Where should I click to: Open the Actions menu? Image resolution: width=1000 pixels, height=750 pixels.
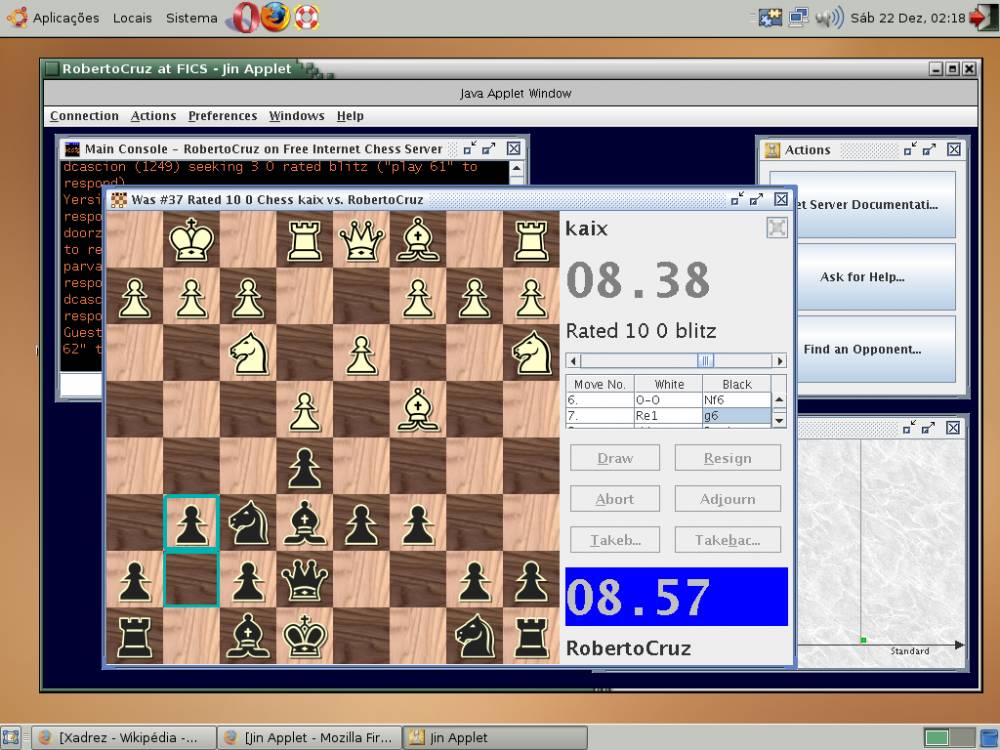pos(153,115)
